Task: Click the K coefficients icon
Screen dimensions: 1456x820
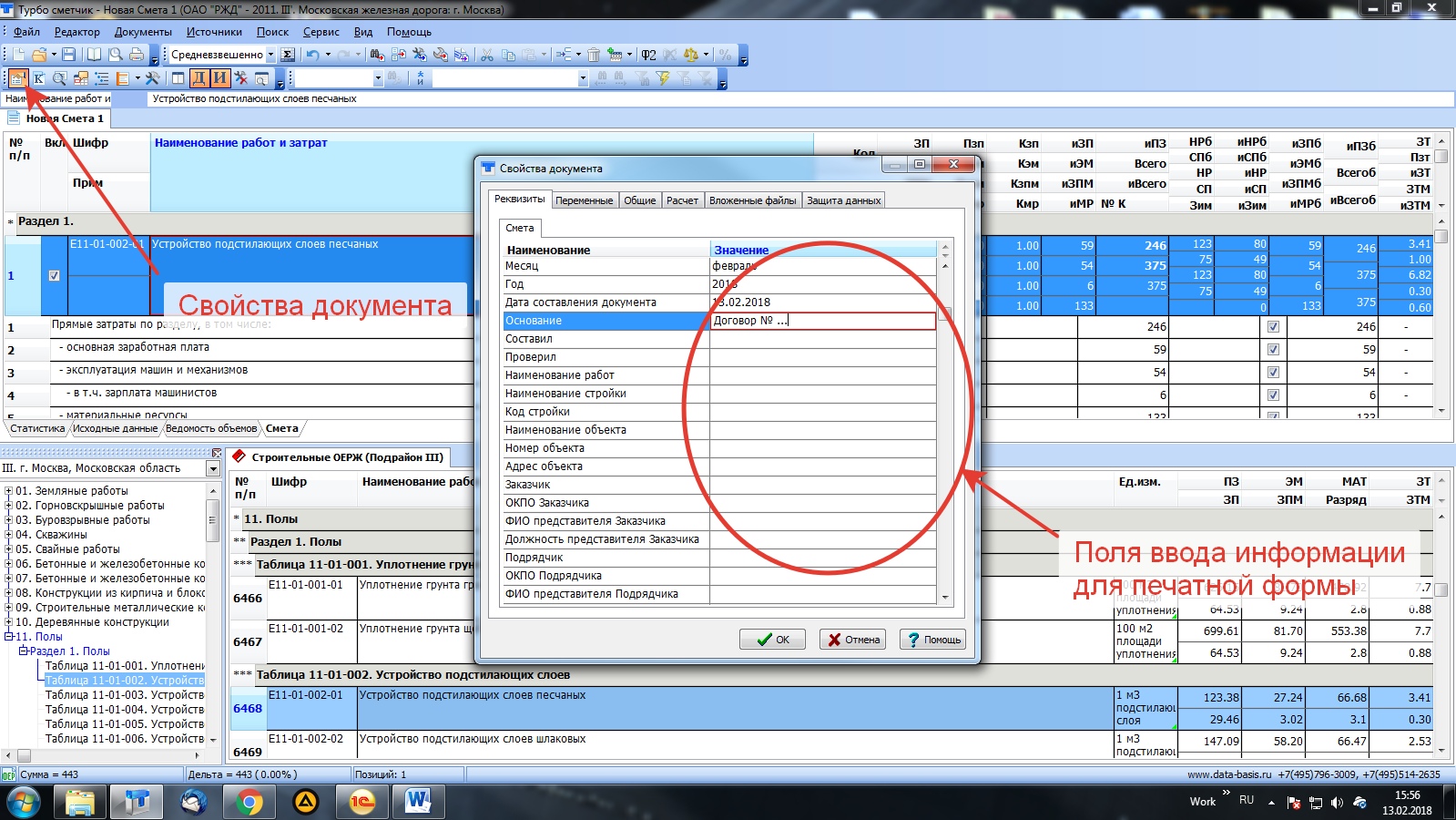Action: pos(39,78)
